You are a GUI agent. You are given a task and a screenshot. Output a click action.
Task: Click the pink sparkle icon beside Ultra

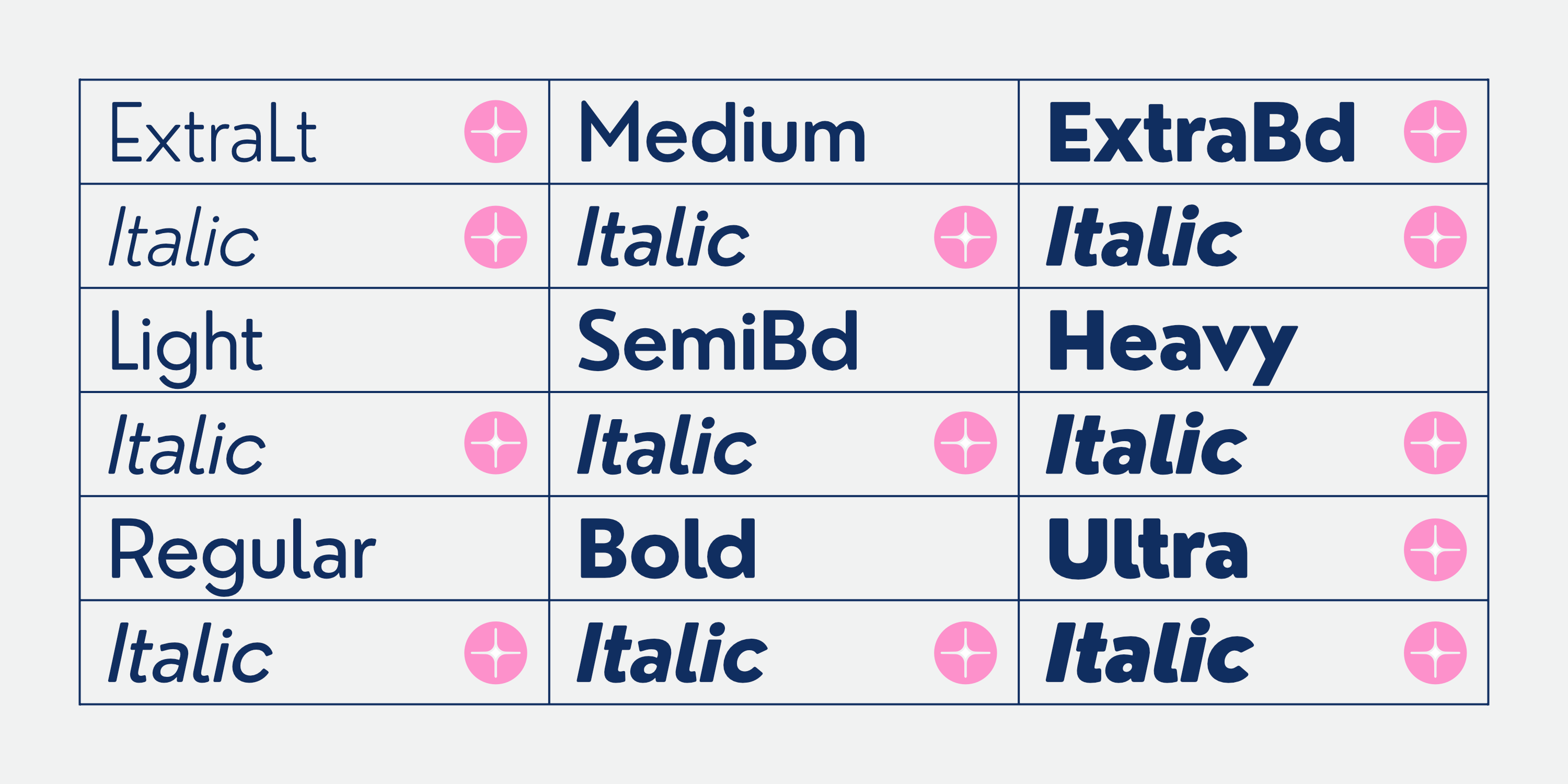[1435, 550]
